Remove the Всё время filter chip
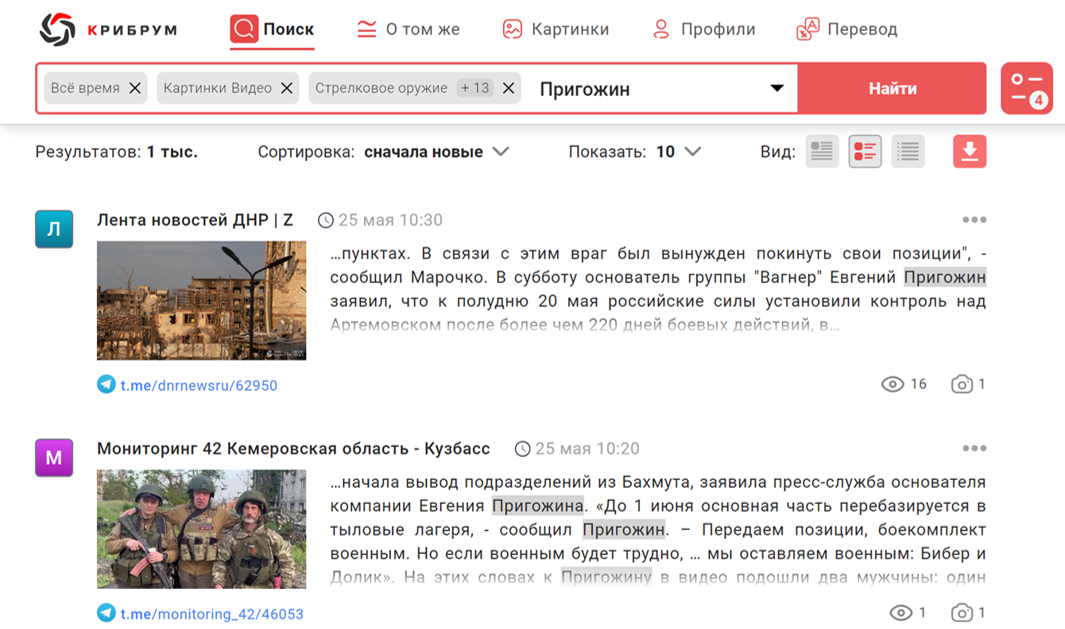The width and height of the screenshot is (1065, 629). coord(135,88)
